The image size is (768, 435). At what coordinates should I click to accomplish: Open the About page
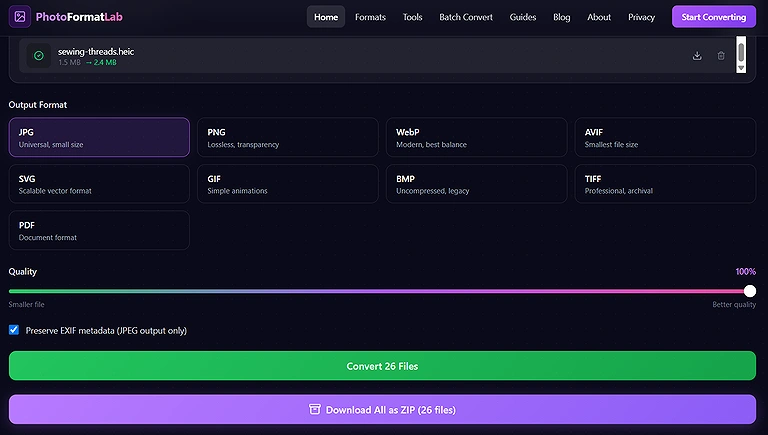[x=599, y=17]
